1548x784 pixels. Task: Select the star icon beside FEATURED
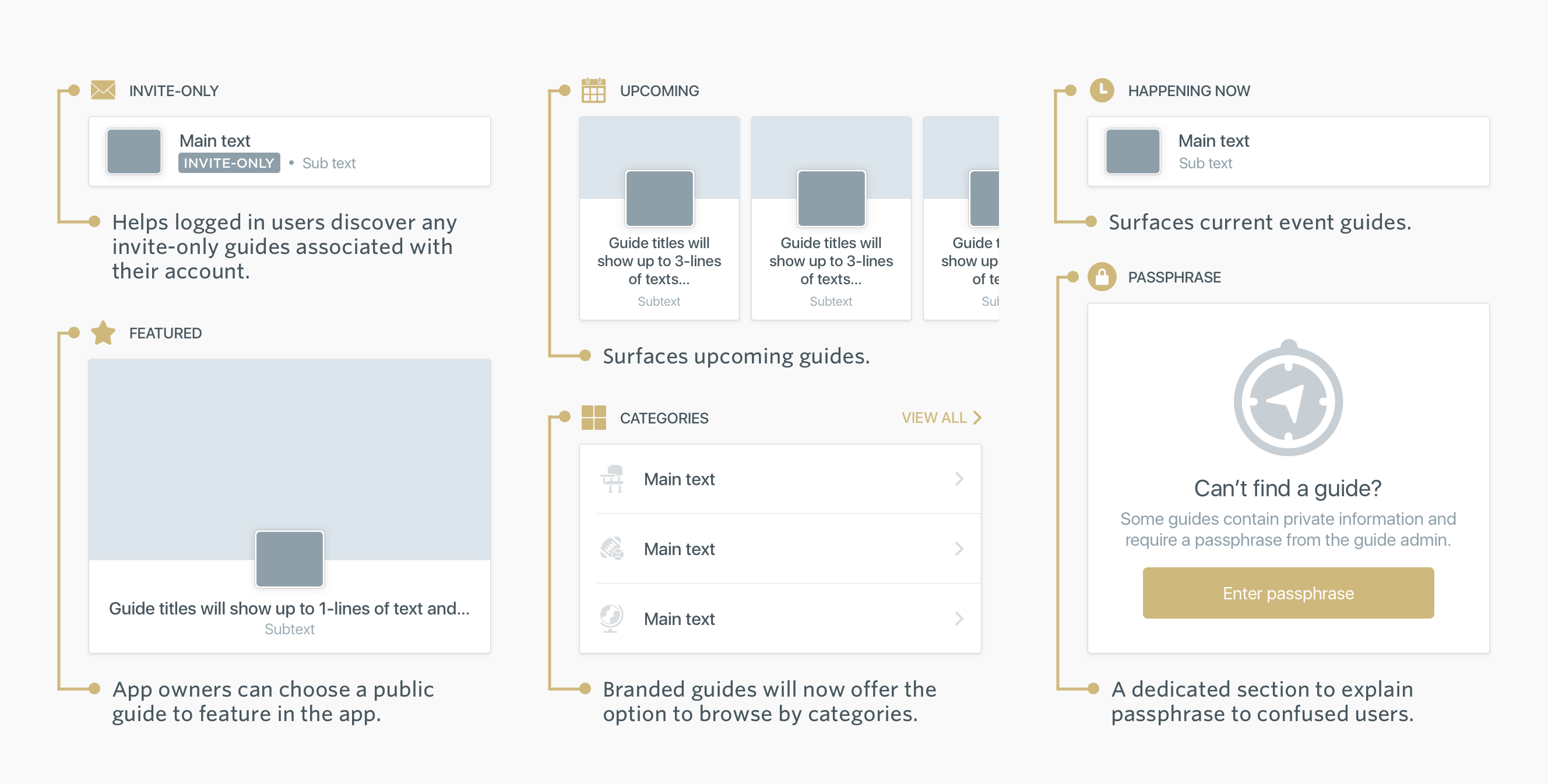click(102, 332)
